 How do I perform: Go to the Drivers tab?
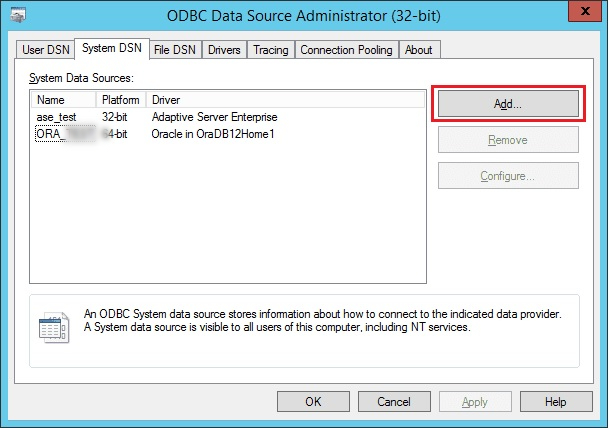pyautogui.click(x=224, y=49)
